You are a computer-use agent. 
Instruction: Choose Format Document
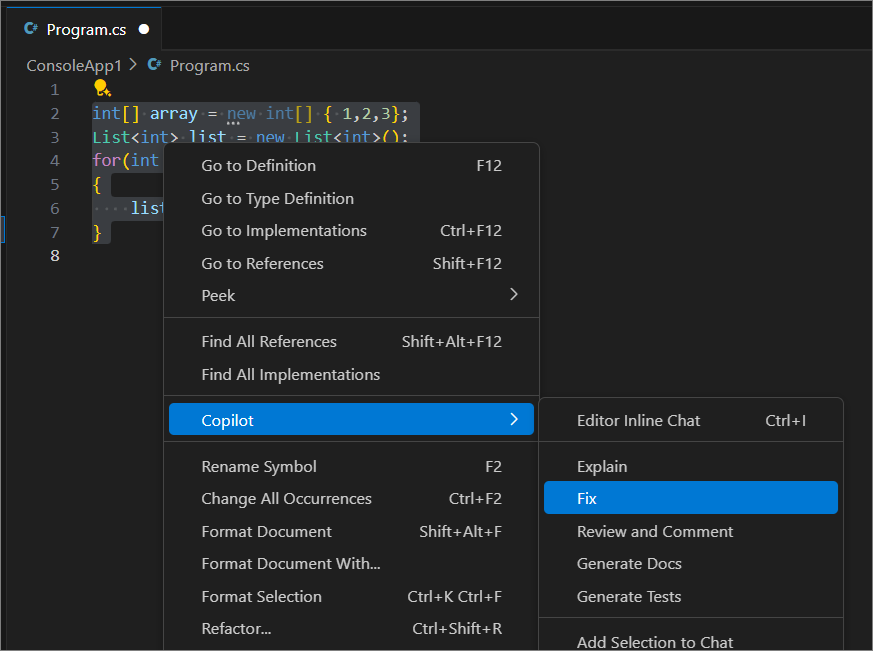351,531
